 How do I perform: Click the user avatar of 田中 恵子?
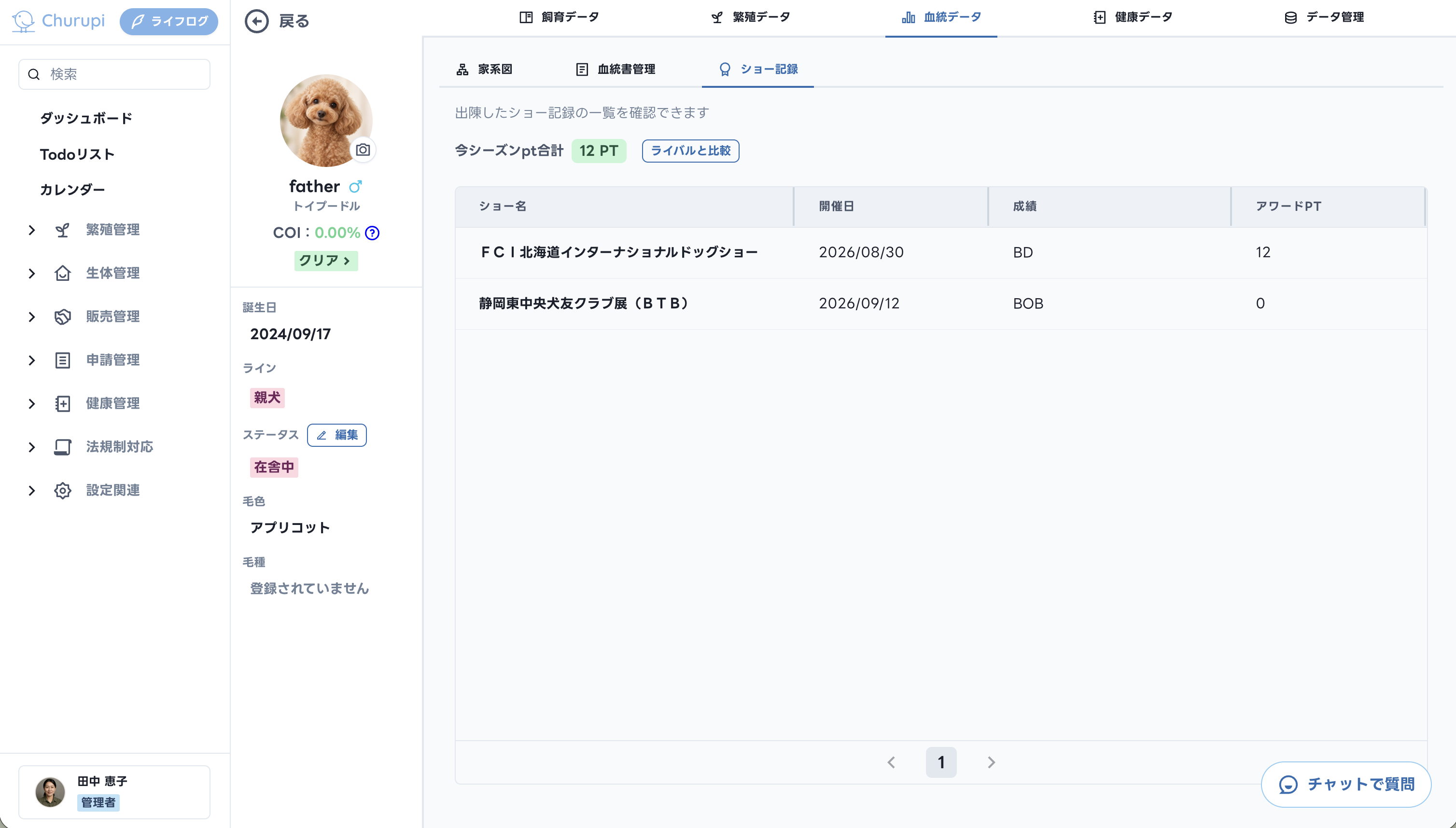pos(50,792)
